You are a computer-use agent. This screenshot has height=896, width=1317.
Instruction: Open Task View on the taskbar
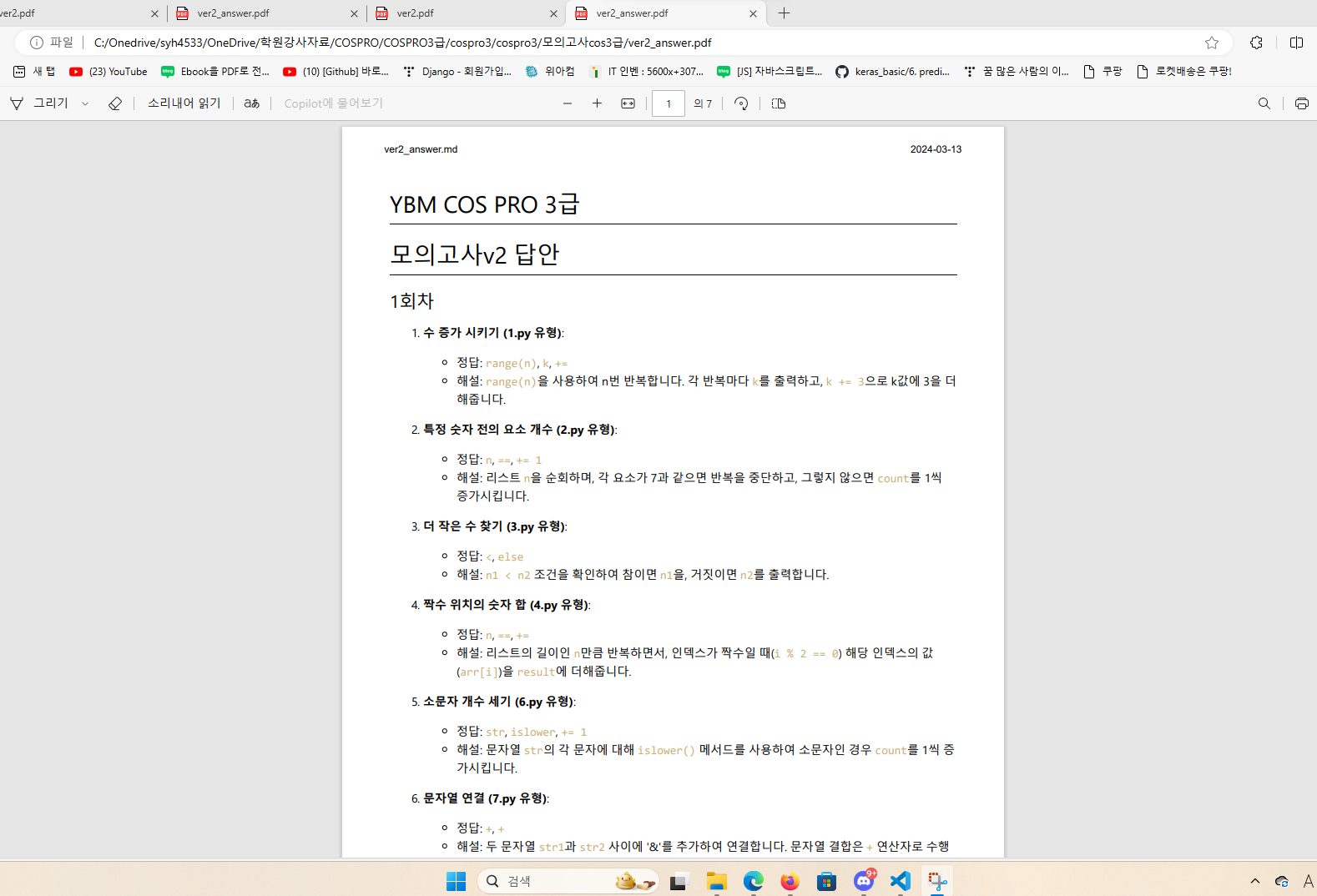pos(679,881)
